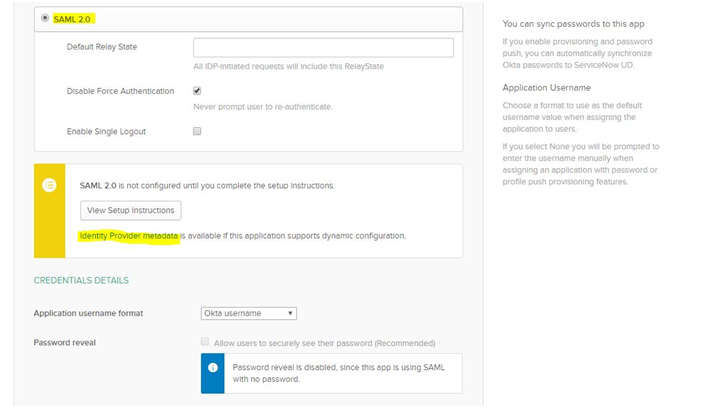Click View Setup Instructions button
The image size is (702, 408).
[x=131, y=210]
